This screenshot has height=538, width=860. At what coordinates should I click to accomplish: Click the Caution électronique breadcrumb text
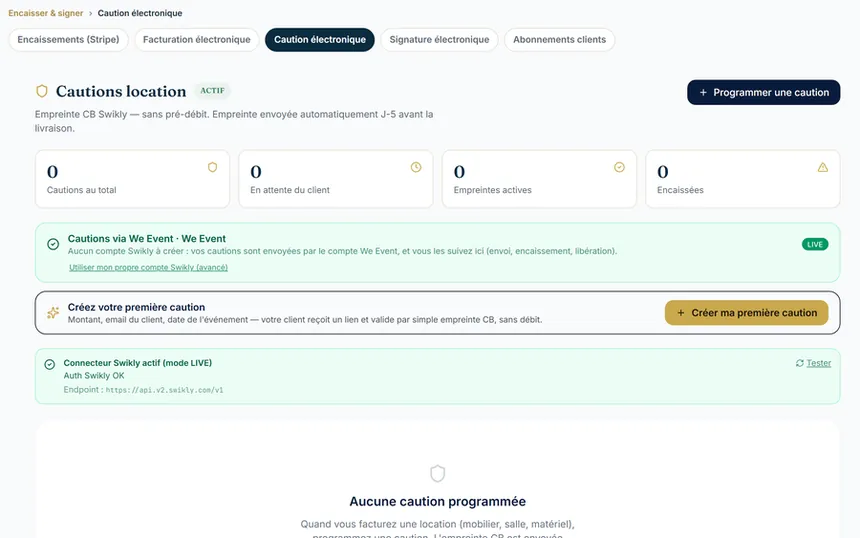(x=140, y=13)
